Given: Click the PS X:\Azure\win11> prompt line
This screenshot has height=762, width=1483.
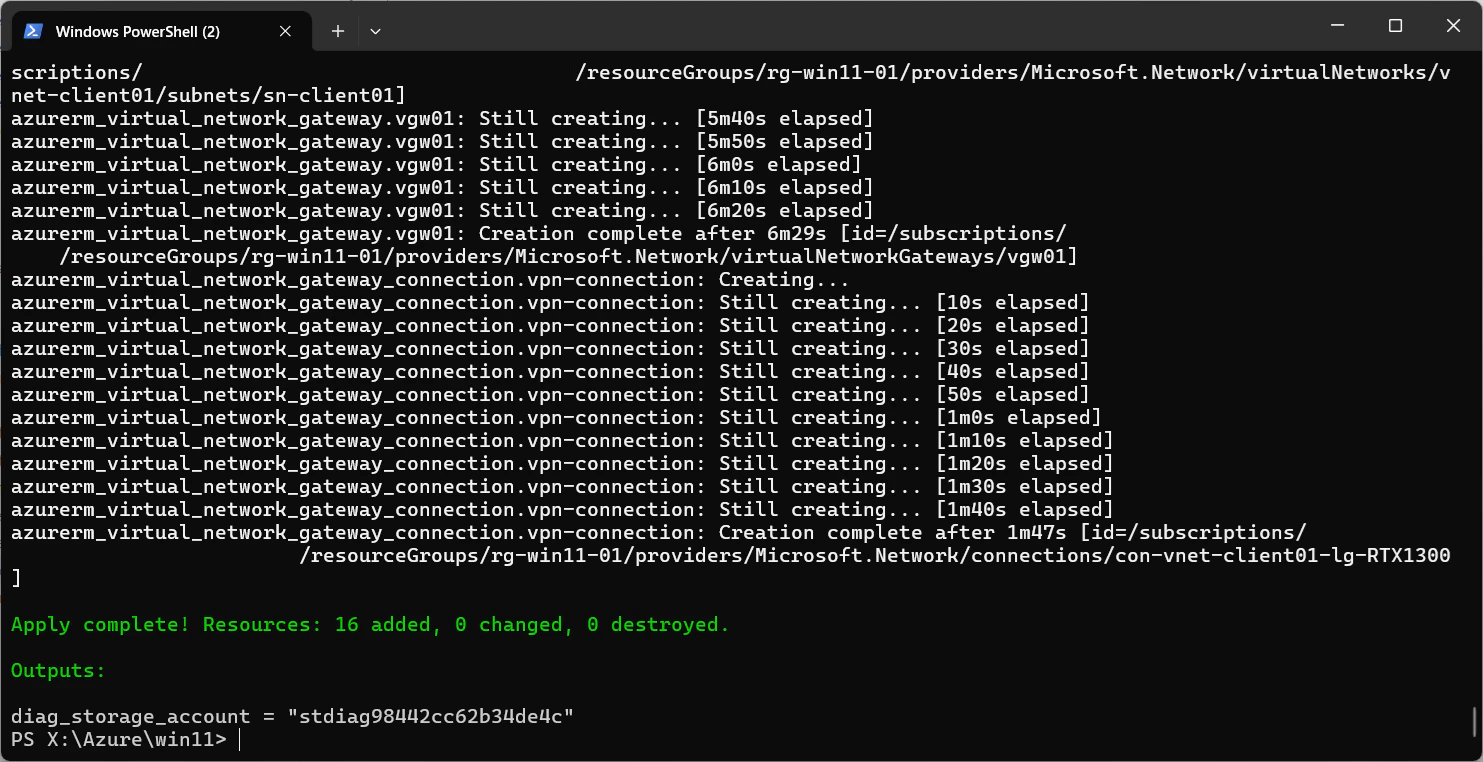Looking at the screenshot, I should [119, 740].
